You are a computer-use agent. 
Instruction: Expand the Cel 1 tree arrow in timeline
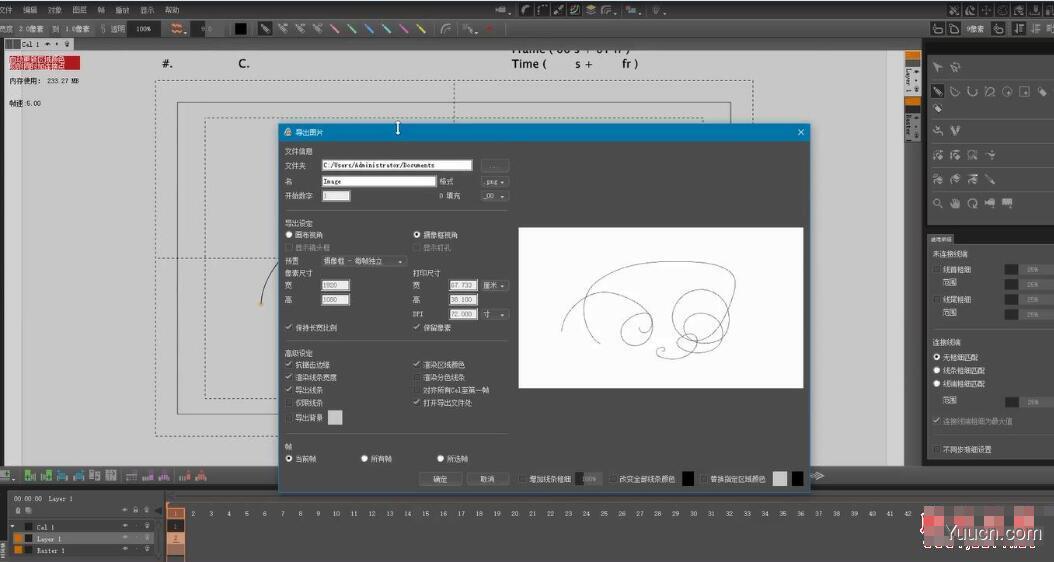point(13,526)
